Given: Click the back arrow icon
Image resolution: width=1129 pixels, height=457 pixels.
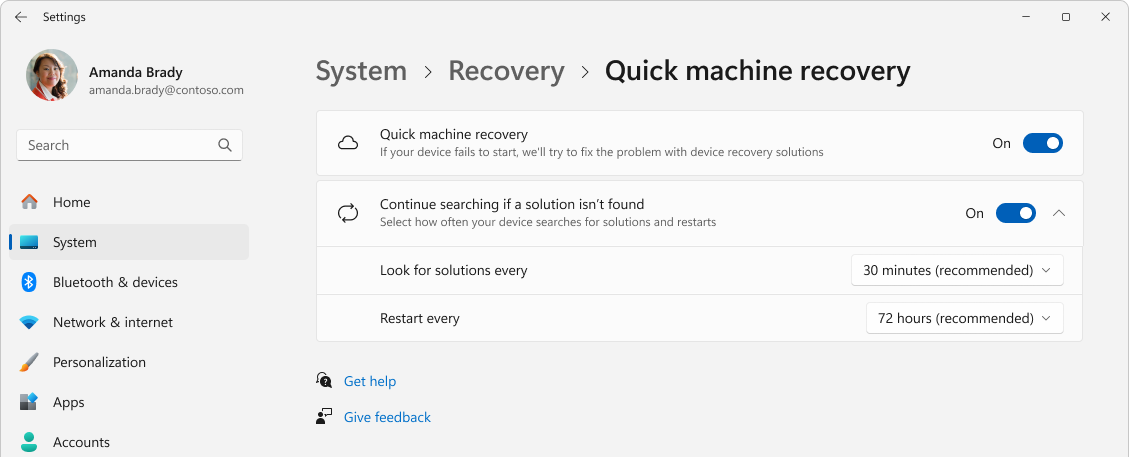Looking at the screenshot, I should click(x=21, y=17).
